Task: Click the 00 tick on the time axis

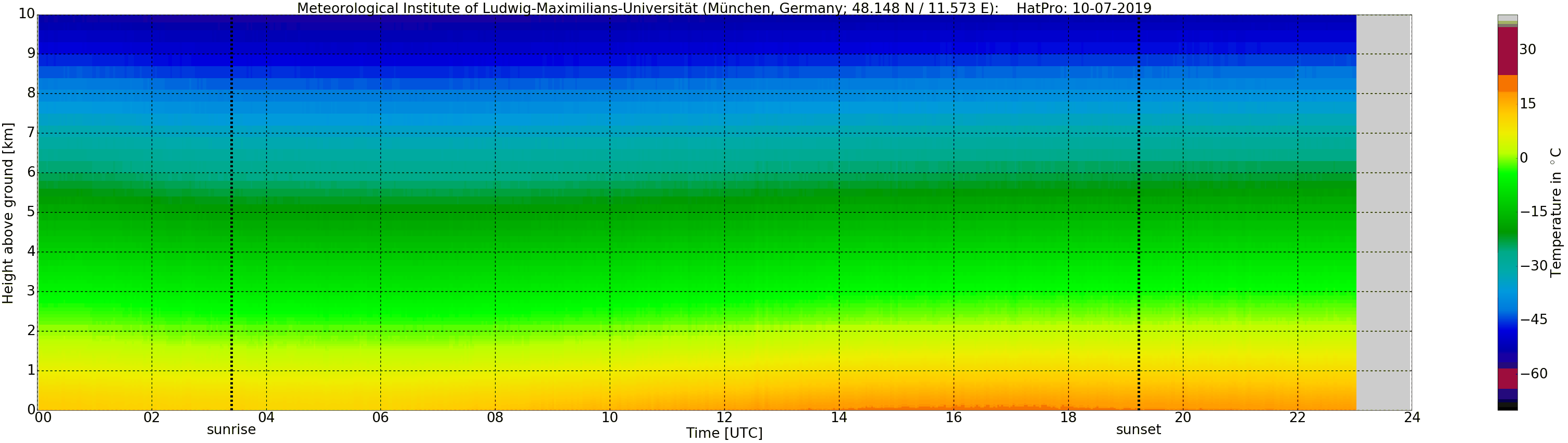Action: [43, 417]
